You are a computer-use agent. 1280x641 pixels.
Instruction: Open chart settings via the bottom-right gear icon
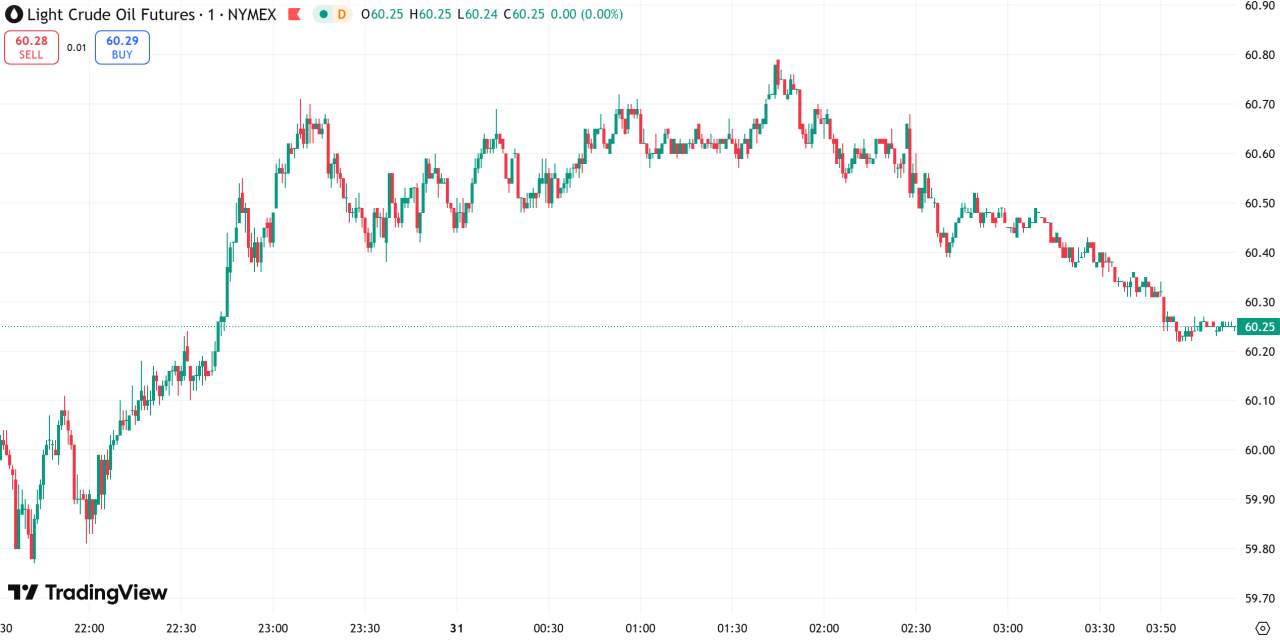(1261, 628)
